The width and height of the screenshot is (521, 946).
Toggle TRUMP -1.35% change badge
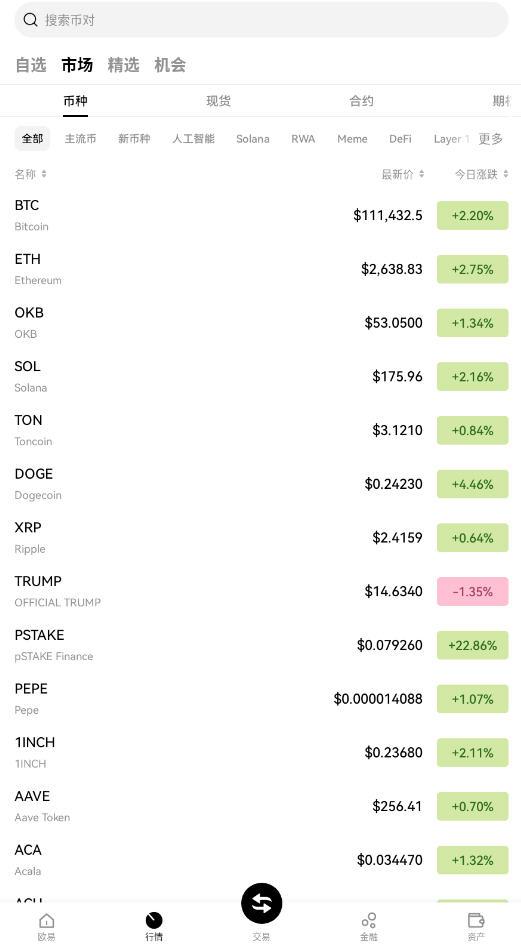tap(473, 591)
